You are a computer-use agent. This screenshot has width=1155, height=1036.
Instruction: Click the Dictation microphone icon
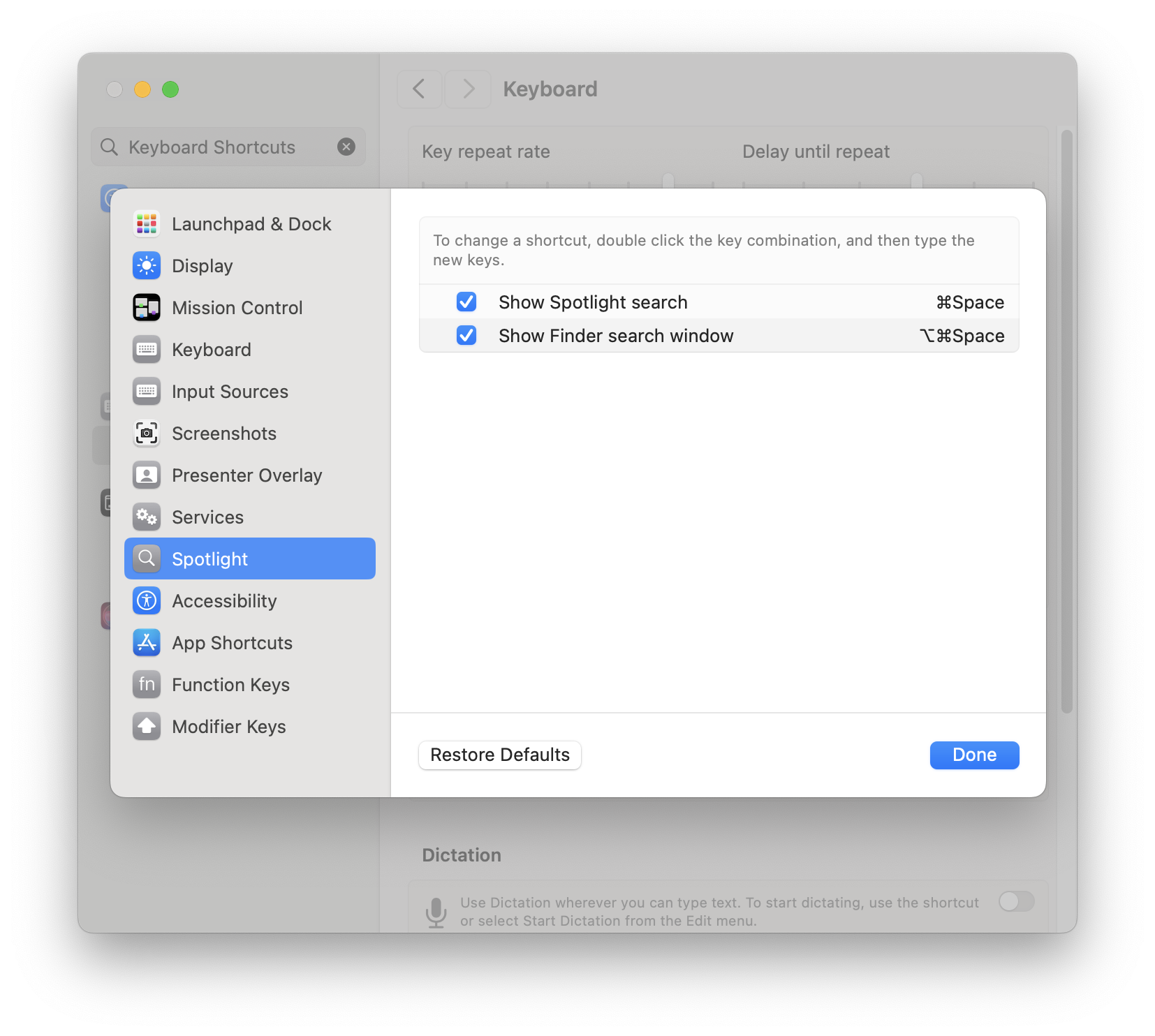pos(436,912)
